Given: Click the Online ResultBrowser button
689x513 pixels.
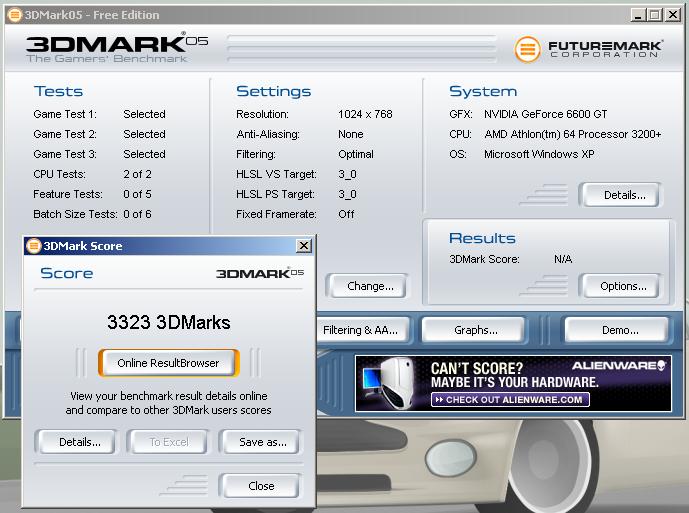Looking at the screenshot, I should point(169,363).
